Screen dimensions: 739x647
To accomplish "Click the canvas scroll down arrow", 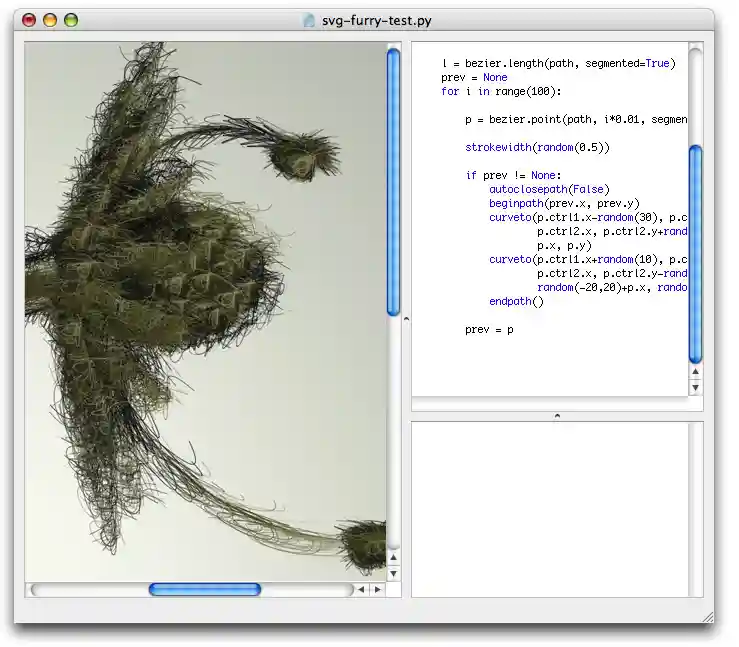I will click(393, 573).
